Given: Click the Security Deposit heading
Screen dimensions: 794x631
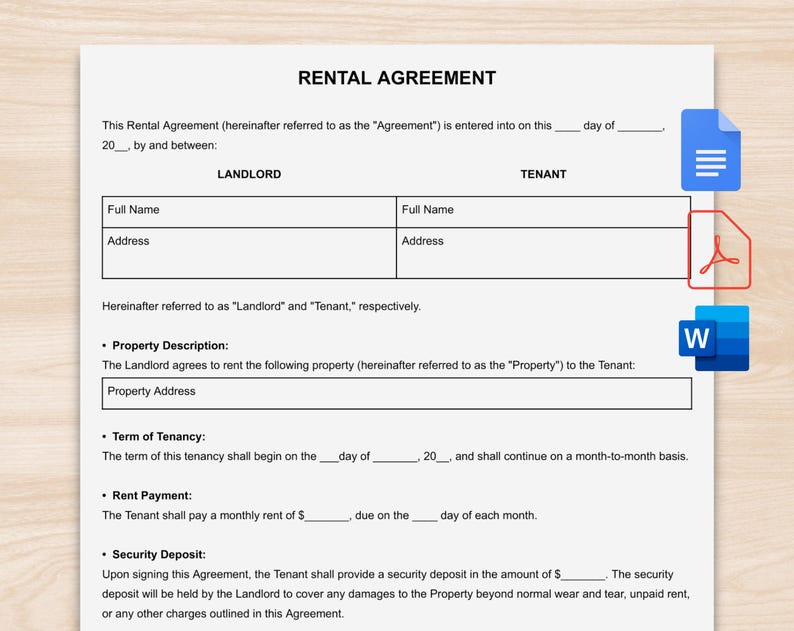Looking at the screenshot, I should 159,555.
